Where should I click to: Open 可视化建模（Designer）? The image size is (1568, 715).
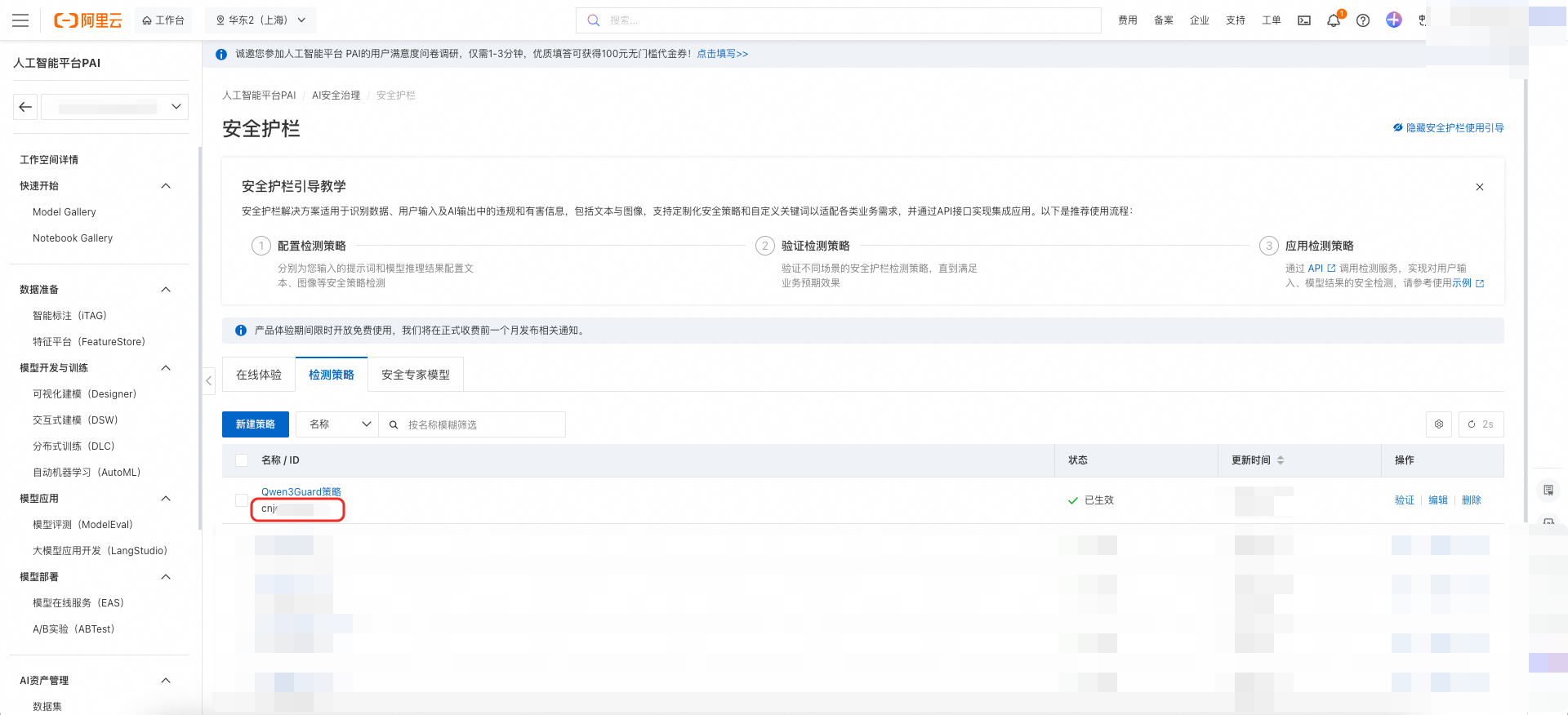(x=85, y=394)
